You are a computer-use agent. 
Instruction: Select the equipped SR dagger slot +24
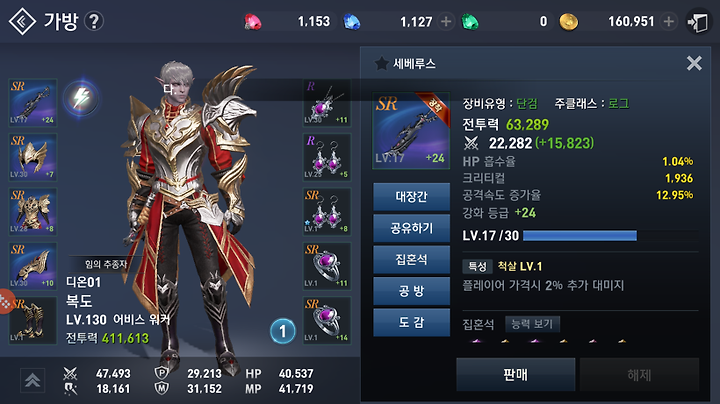point(33,102)
